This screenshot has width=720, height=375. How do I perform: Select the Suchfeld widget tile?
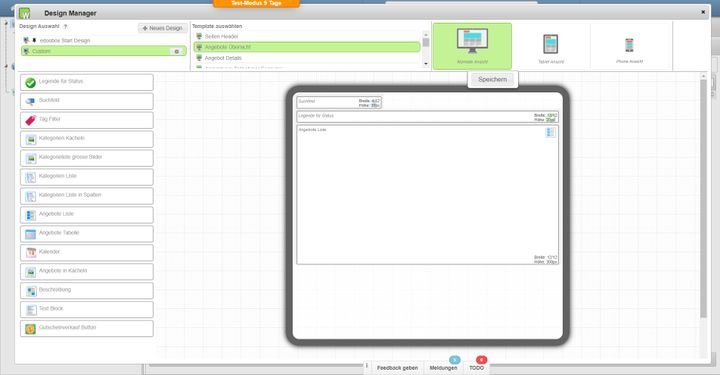click(x=87, y=101)
